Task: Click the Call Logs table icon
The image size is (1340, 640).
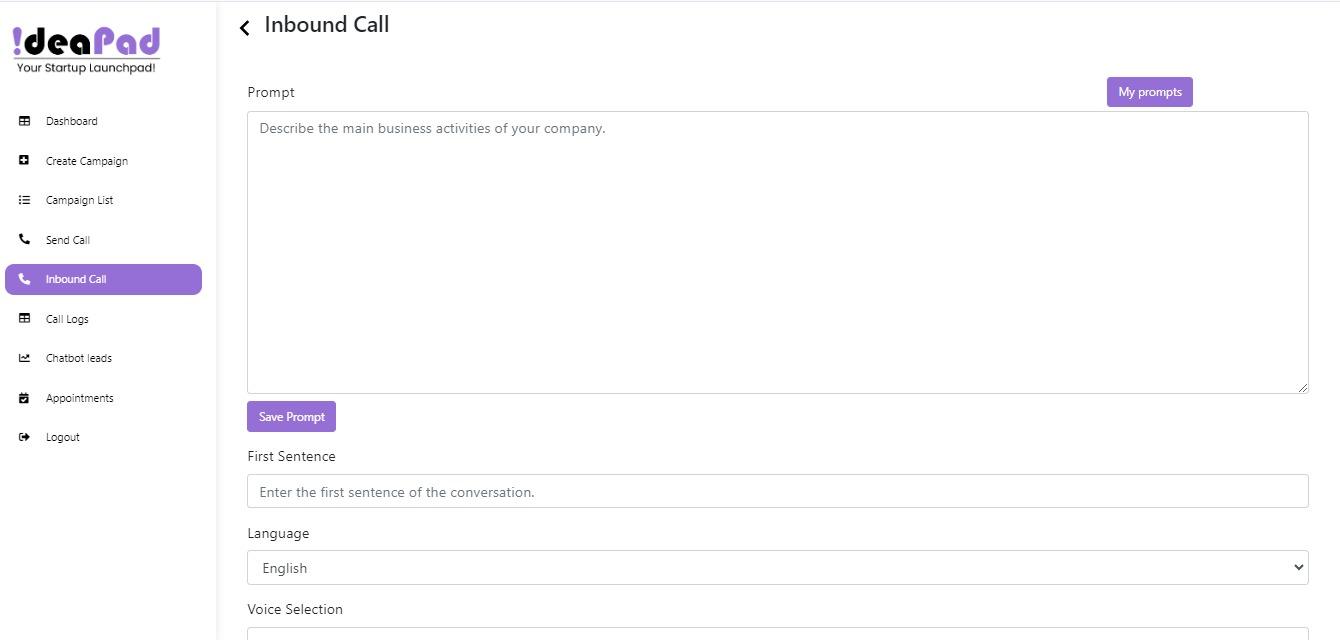Action: click(25, 319)
